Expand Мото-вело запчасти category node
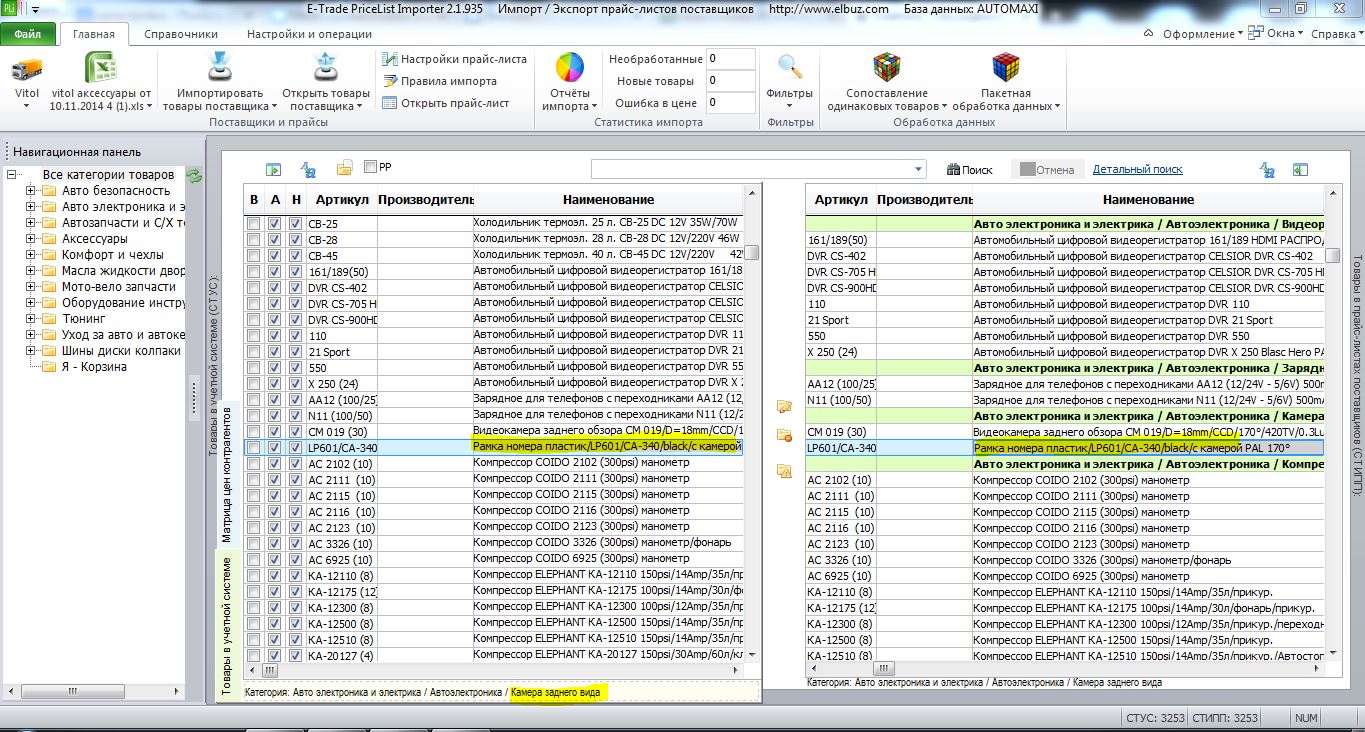 click(31, 287)
